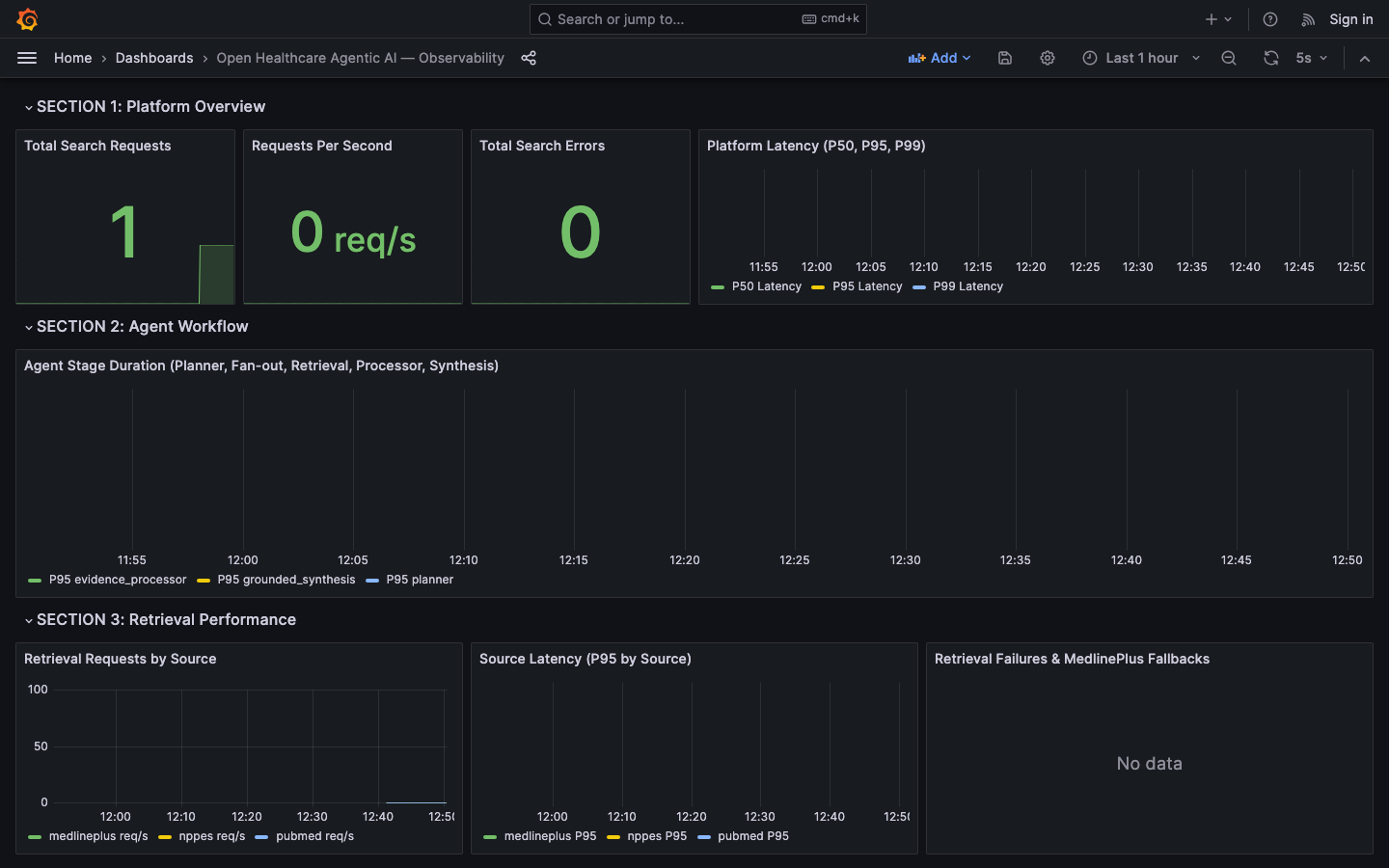Toggle P50 Latency series in legend
The width and height of the screenshot is (1389, 868).
(757, 286)
